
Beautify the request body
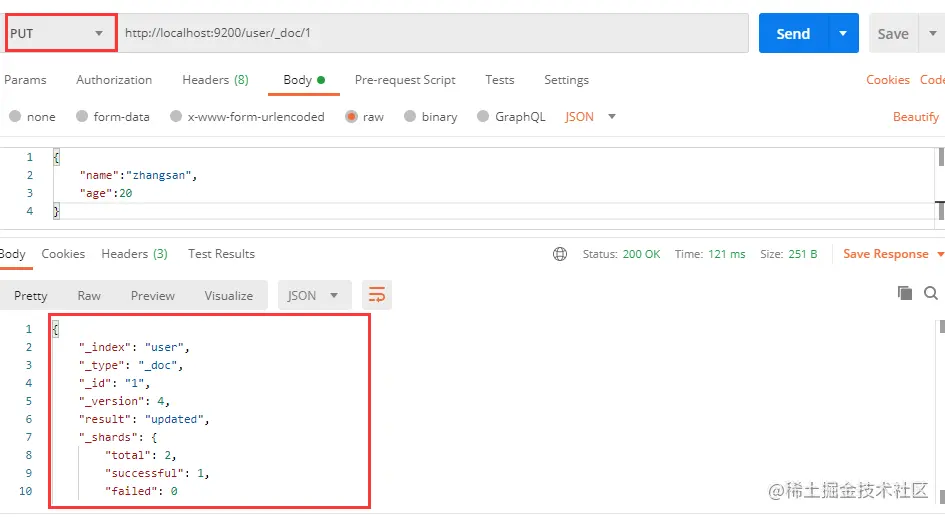[x=915, y=117]
